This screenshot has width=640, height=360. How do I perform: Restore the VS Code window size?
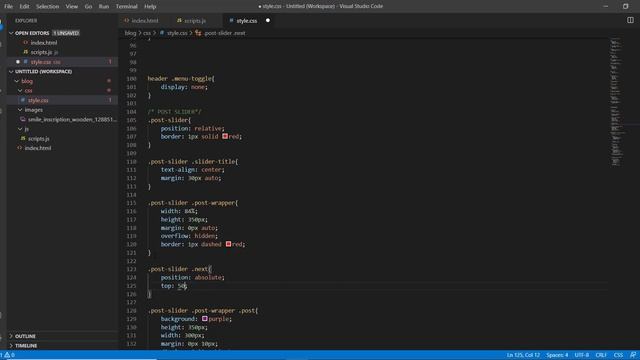click(625, 6)
